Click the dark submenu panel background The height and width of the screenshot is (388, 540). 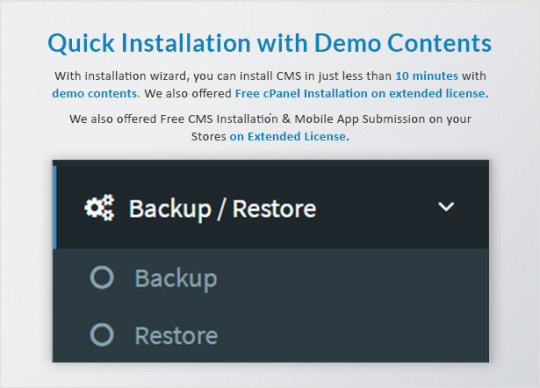[x=344, y=305]
